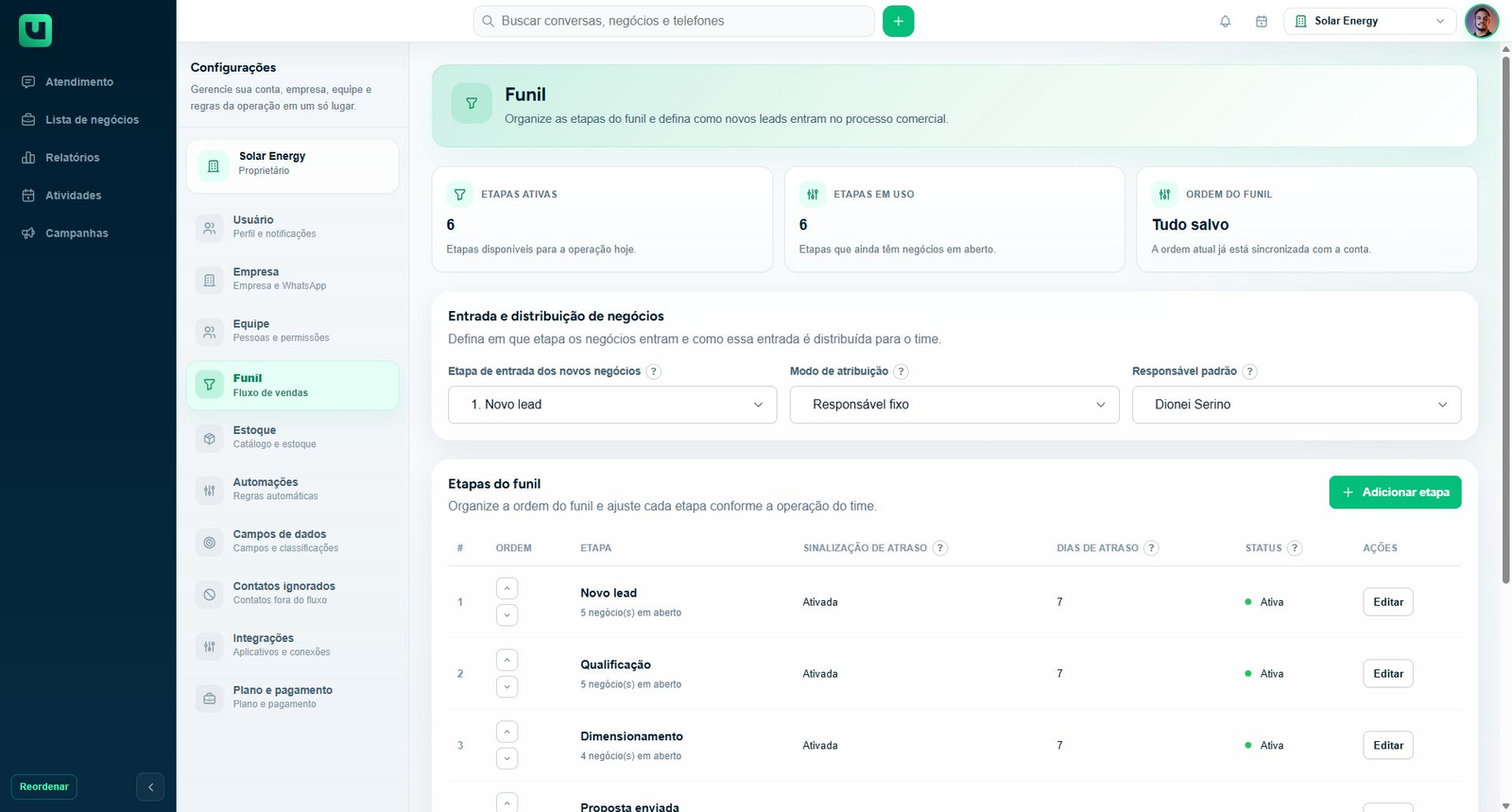This screenshot has width=1512, height=812.
Task: Collapse the sidebar with the chevron button
Action: click(150, 786)
